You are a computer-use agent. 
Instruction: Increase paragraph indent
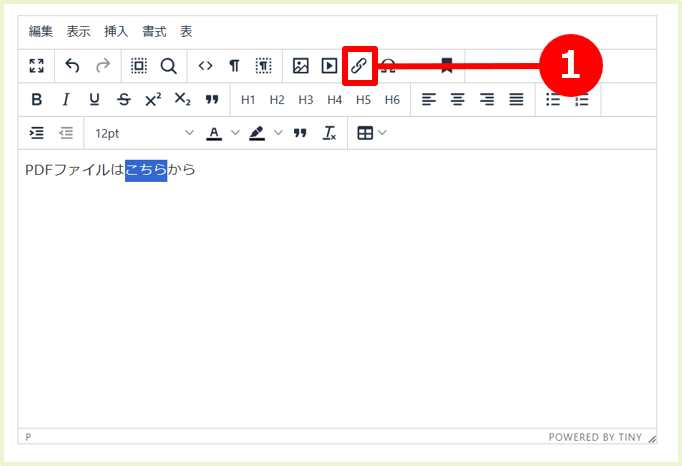(x=37, y=133)
